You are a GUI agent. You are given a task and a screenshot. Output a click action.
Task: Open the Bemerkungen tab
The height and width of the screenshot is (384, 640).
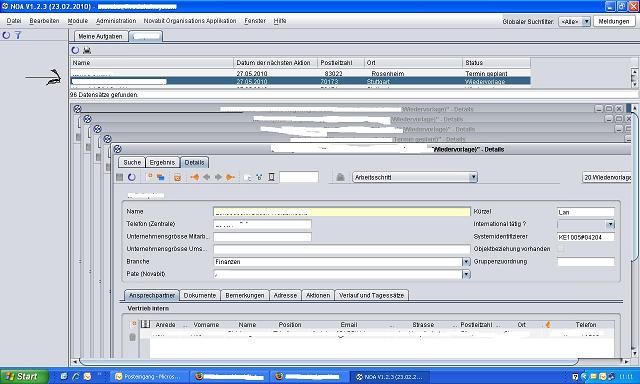[x=245, y=295]
